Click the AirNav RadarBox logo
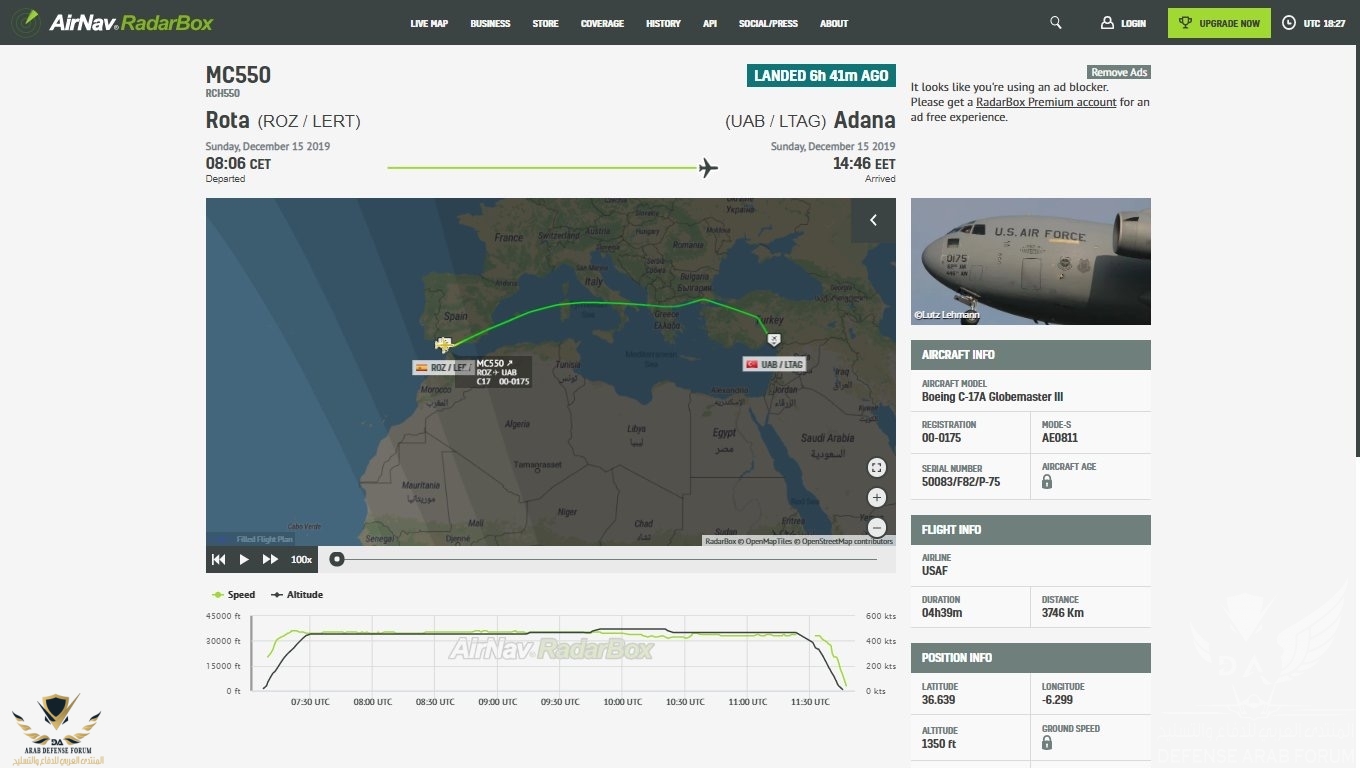 (116, 22)
